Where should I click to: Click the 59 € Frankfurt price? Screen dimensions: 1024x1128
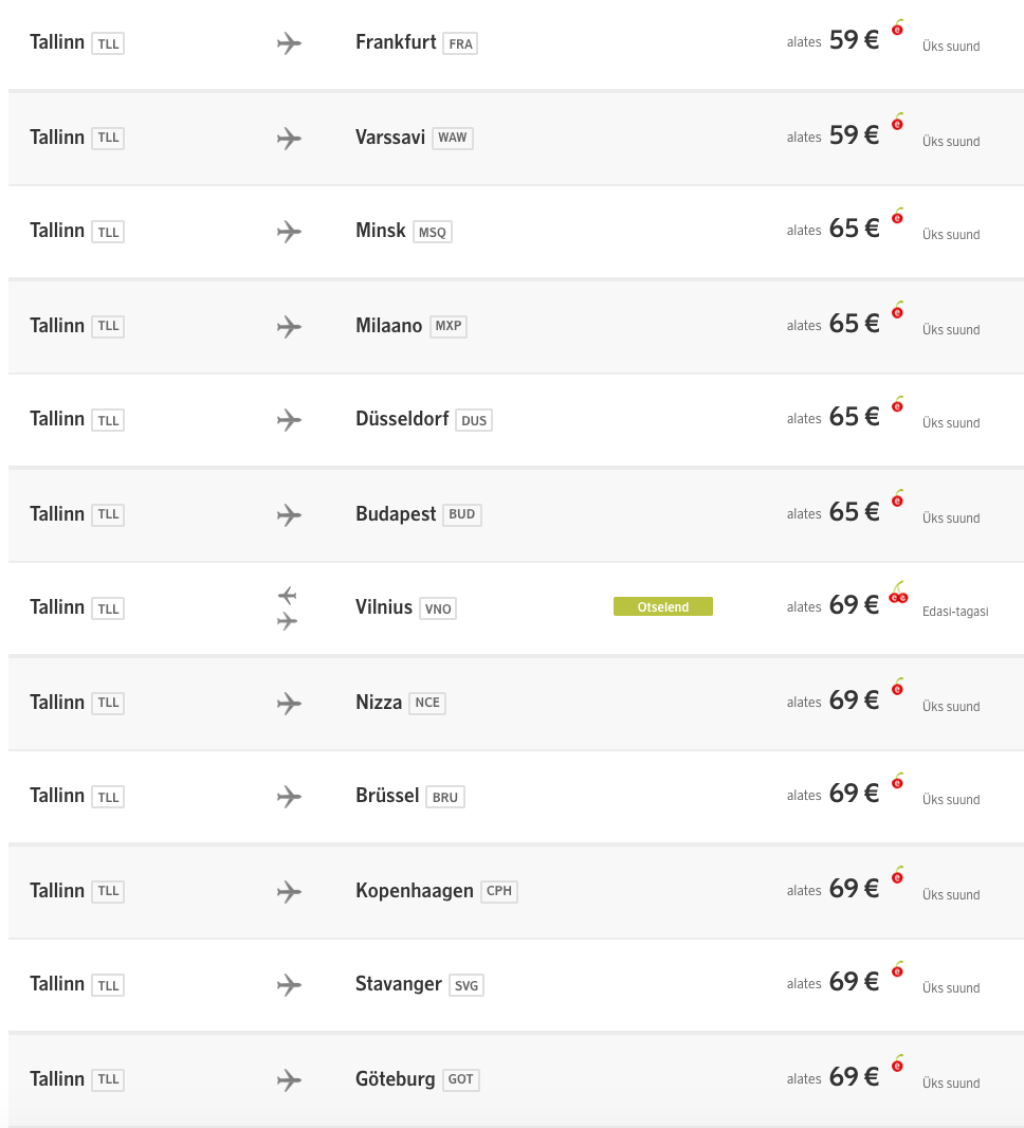coord(854,44)
